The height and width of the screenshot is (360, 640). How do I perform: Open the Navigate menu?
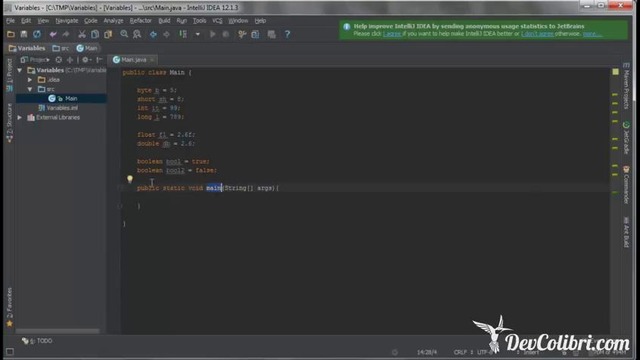[x=67, y=20]
